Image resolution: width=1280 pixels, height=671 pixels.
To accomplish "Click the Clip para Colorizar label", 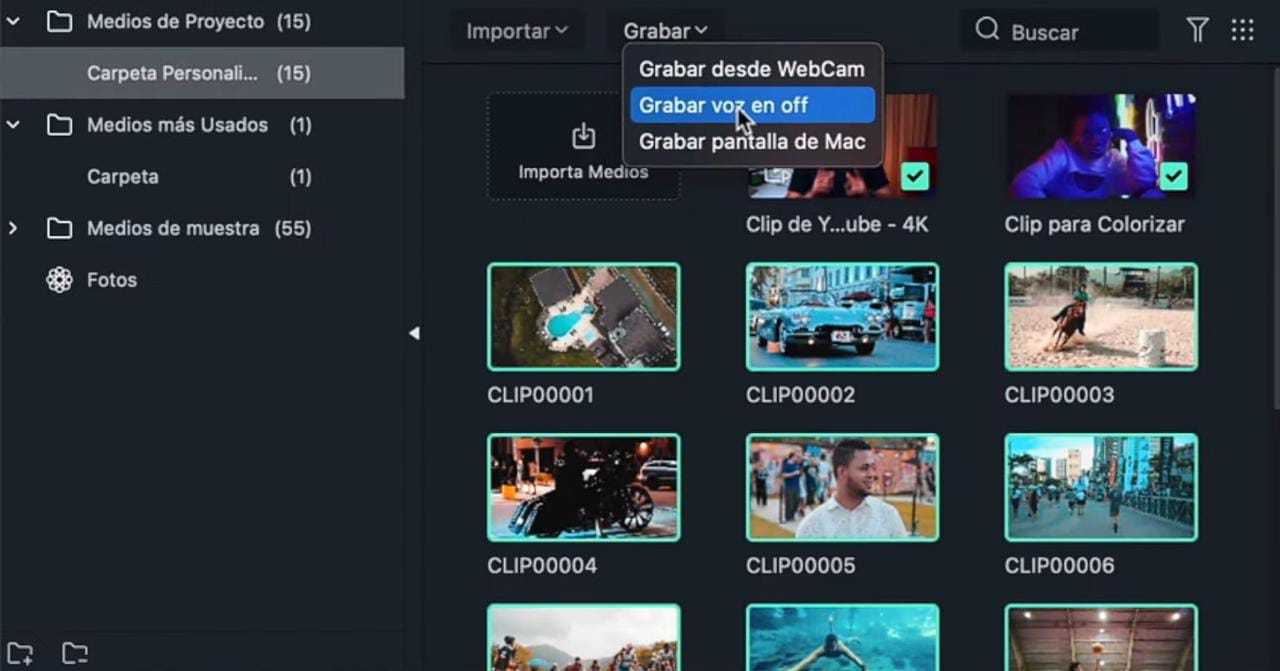I will (1094, 225).
